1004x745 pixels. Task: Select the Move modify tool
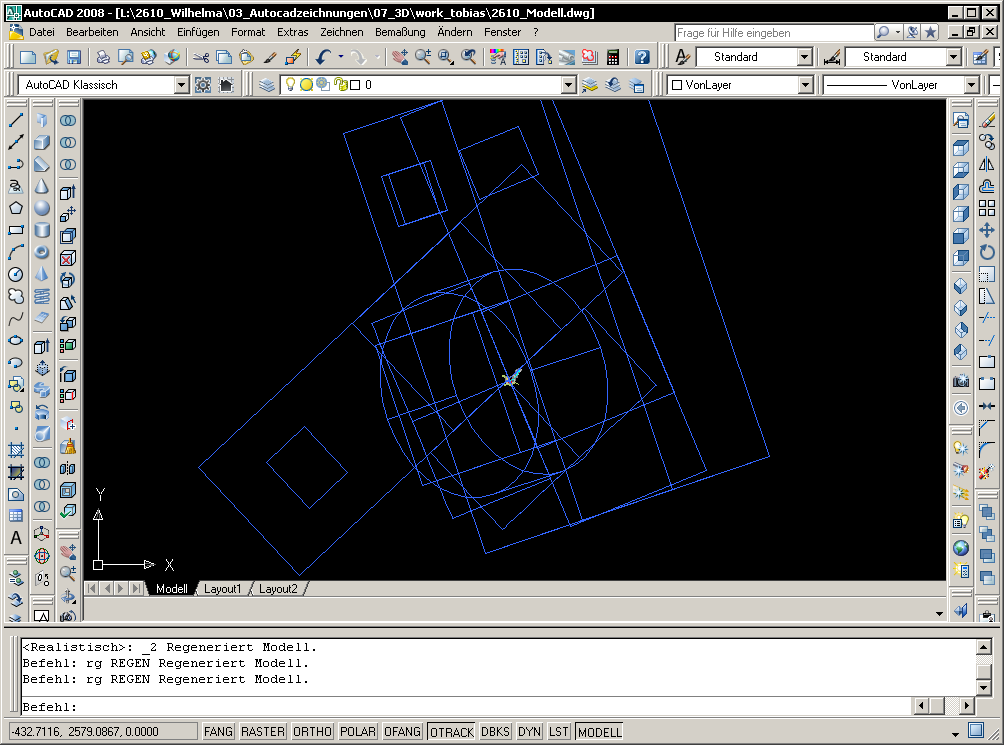coord(987,230)
